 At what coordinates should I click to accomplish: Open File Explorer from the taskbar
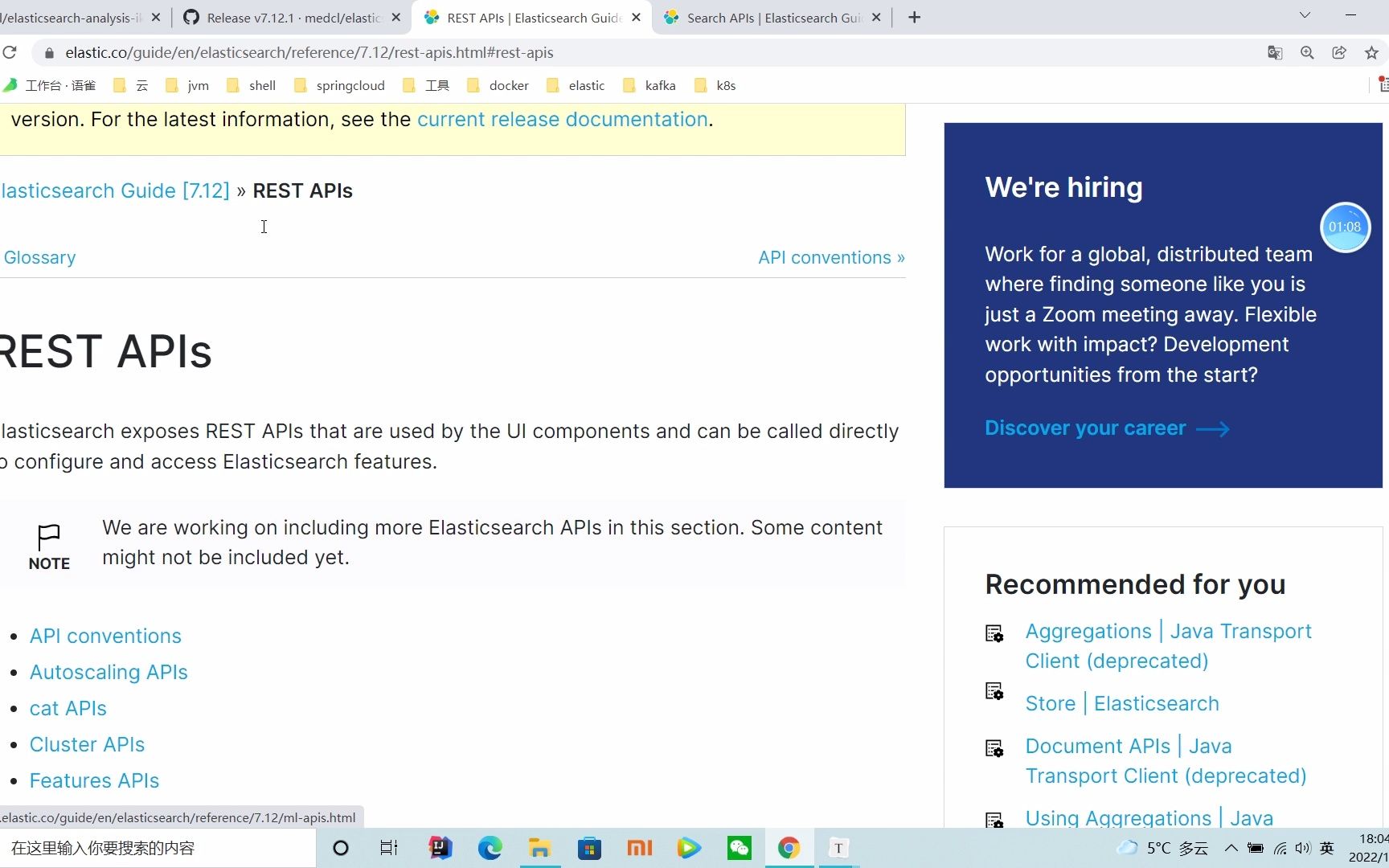[x=539, y=848]
